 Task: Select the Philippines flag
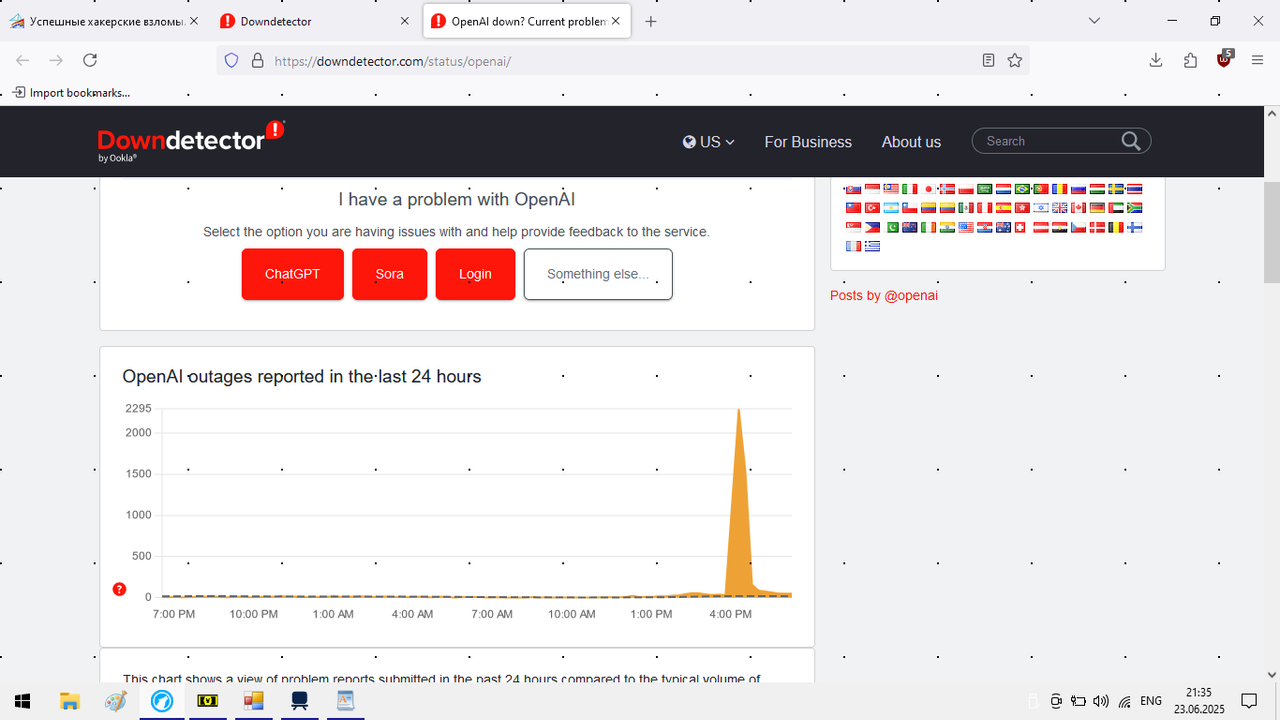tap(872, 227)
